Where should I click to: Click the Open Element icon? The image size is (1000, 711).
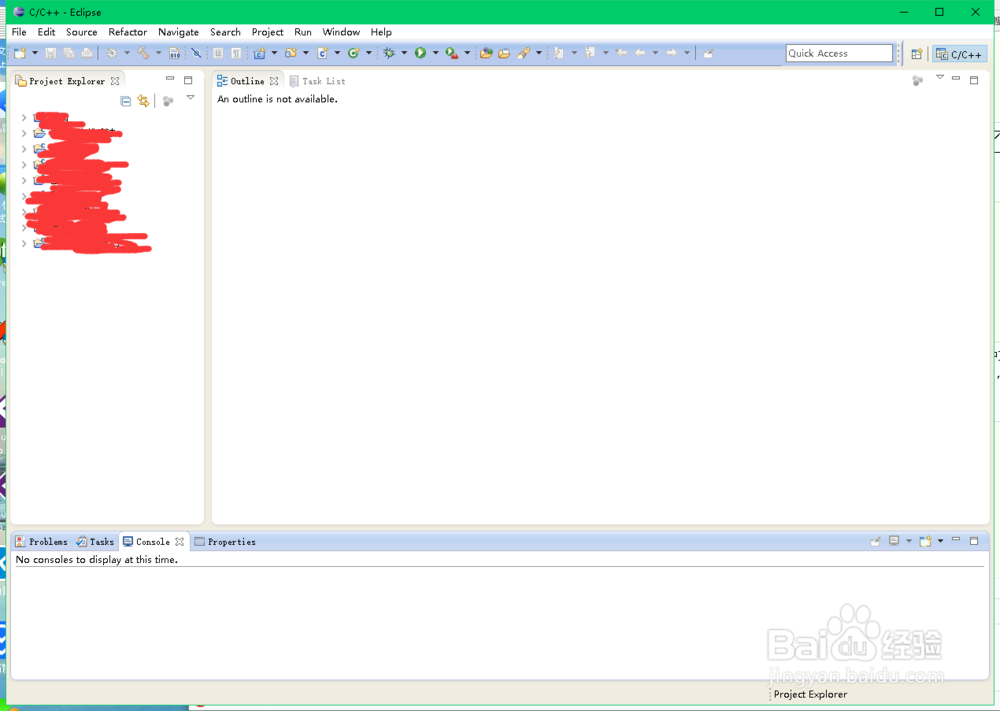point(486,54)
